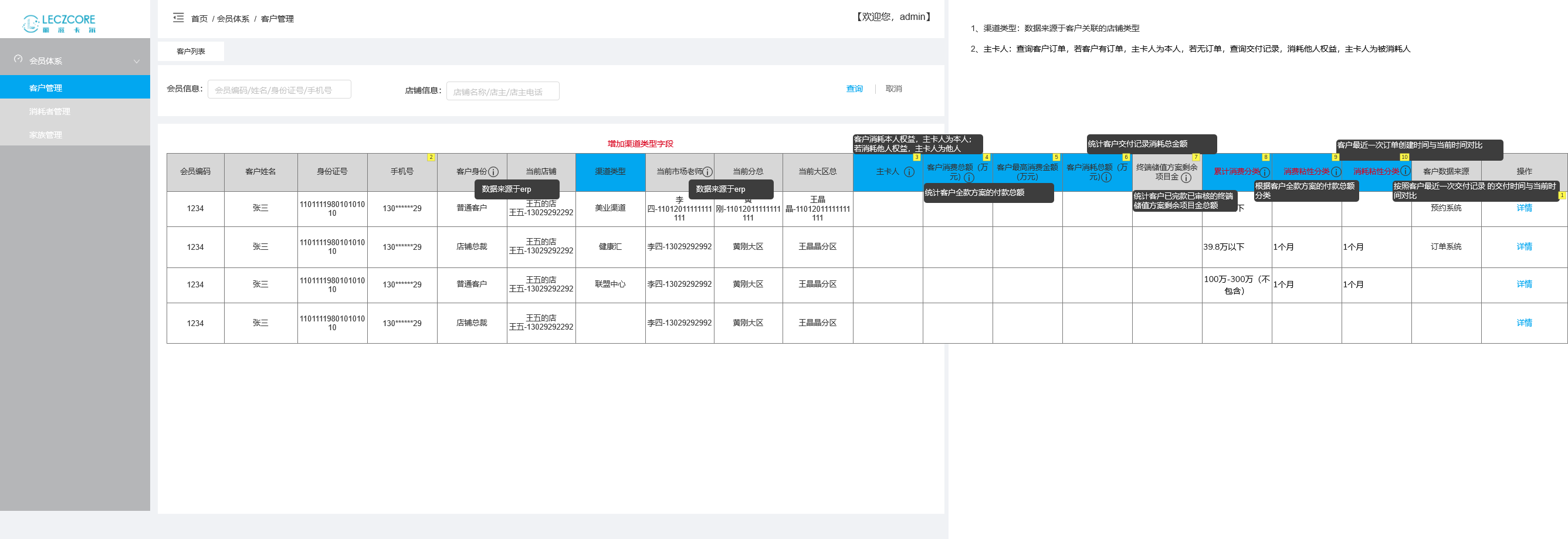Click the info icon in 客户消耗总额 header
The image size is (1568, 539).
1106,177
